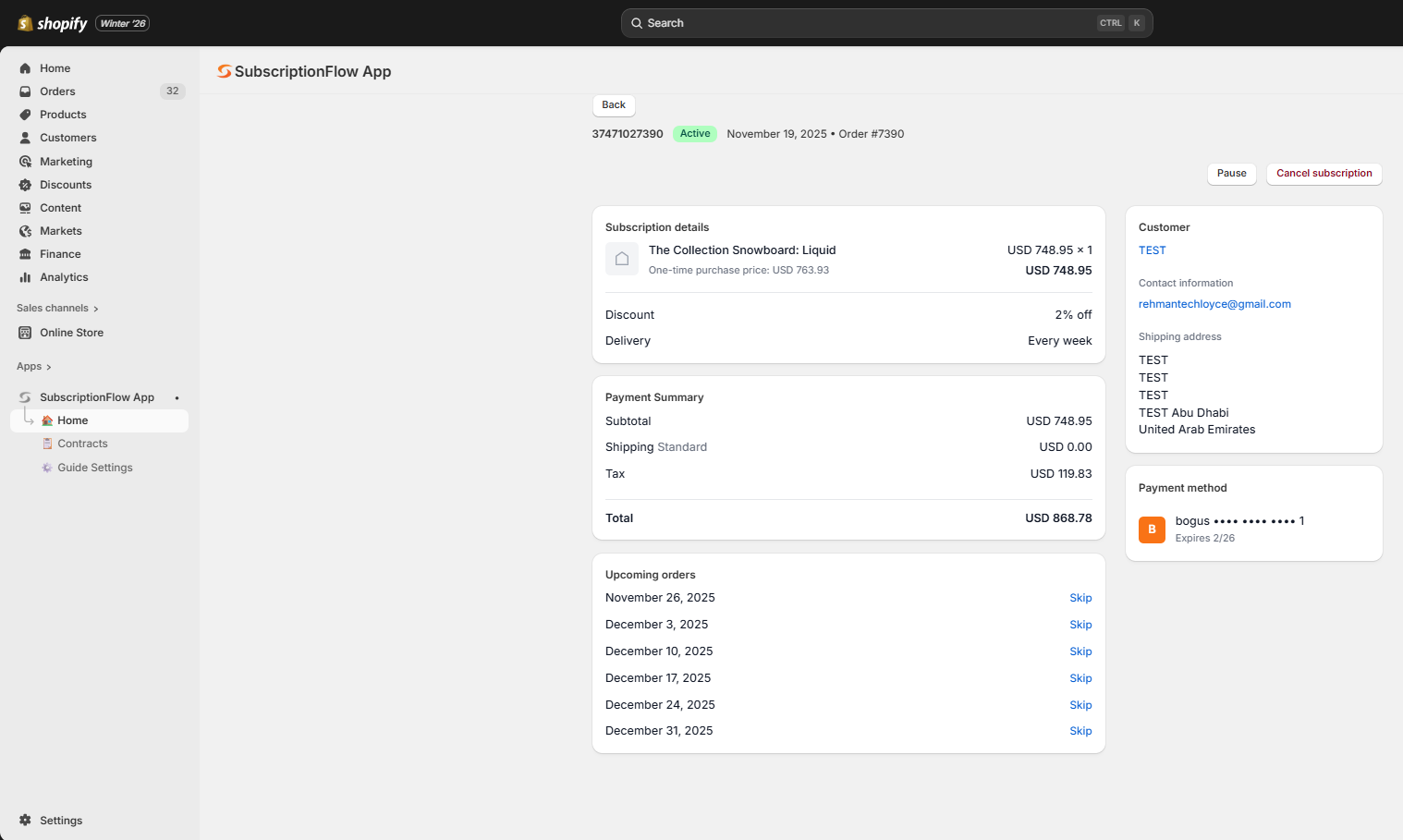Click The Collection Snowboard: Liquid product name
1403x840 pixels.
click(x=742, y=250)
